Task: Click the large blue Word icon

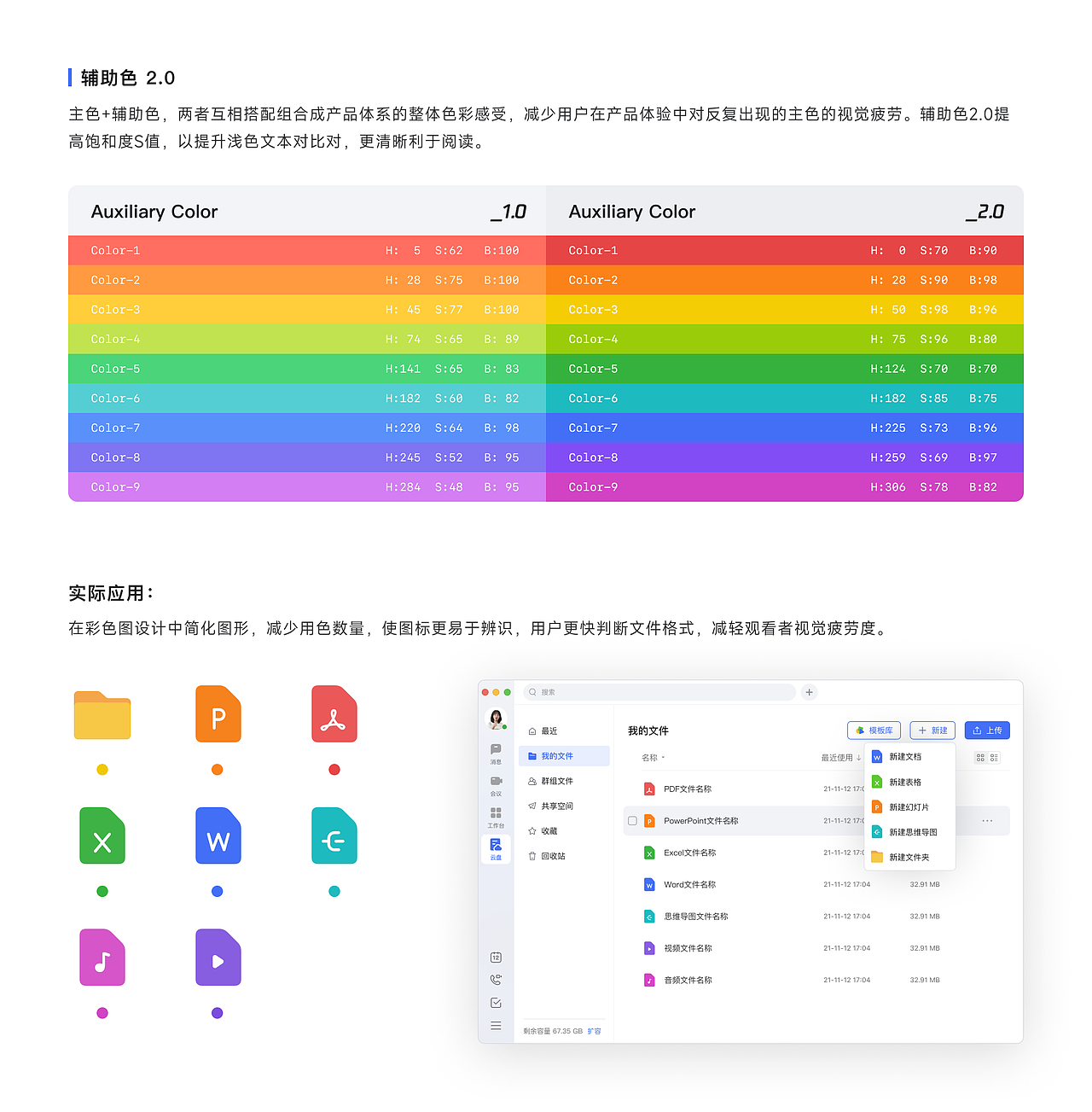Action: 218,836
